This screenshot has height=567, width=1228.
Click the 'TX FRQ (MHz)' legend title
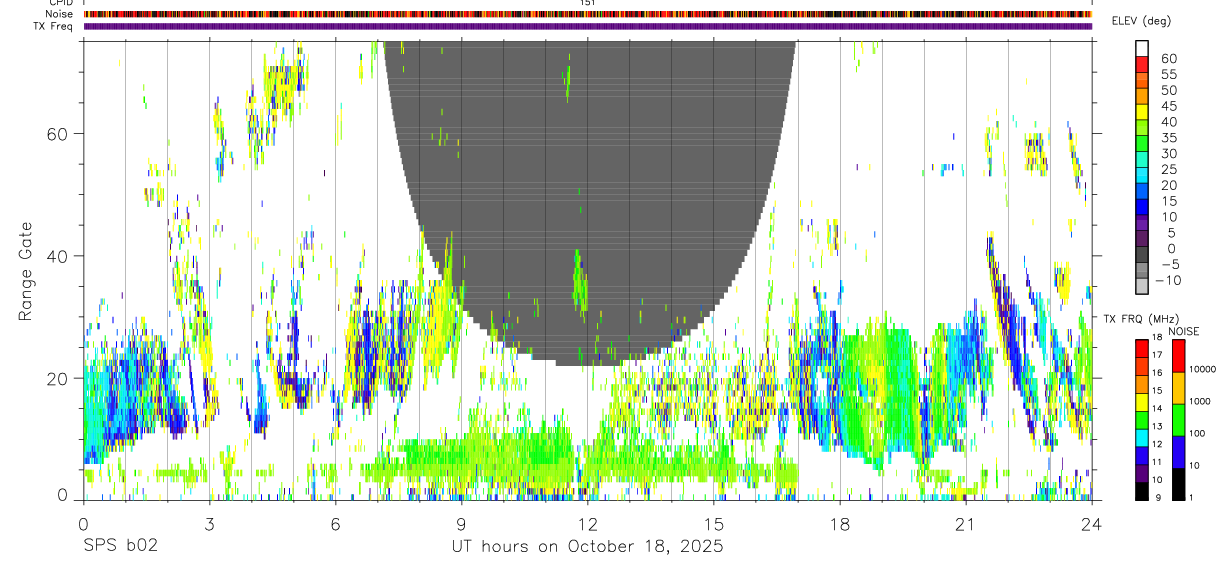1142,318
